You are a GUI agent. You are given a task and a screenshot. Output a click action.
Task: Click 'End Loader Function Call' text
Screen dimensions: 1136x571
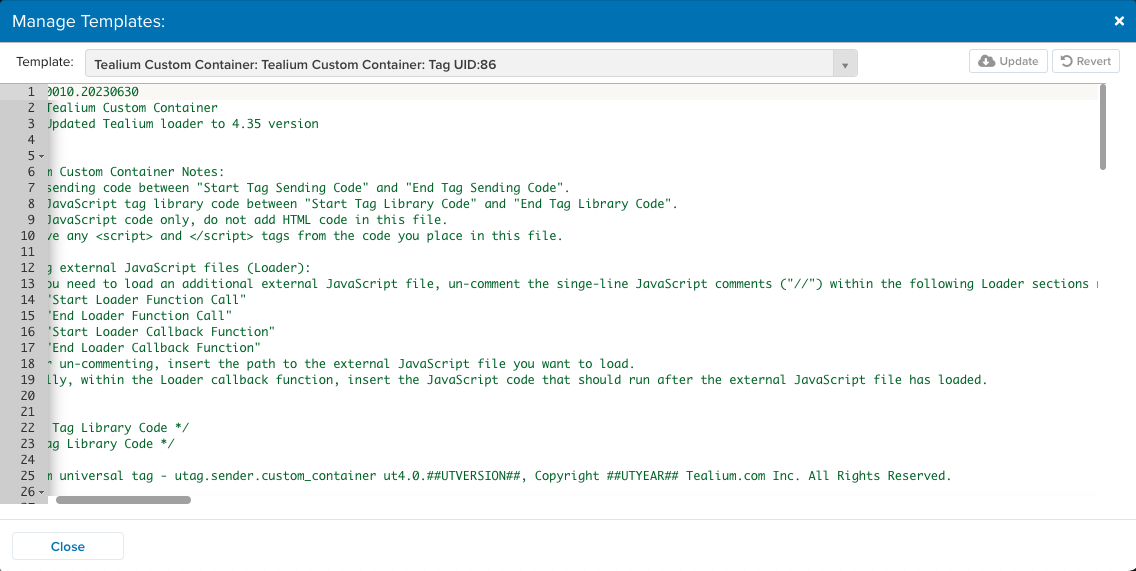pyautogui.click(x=140, y=316)
